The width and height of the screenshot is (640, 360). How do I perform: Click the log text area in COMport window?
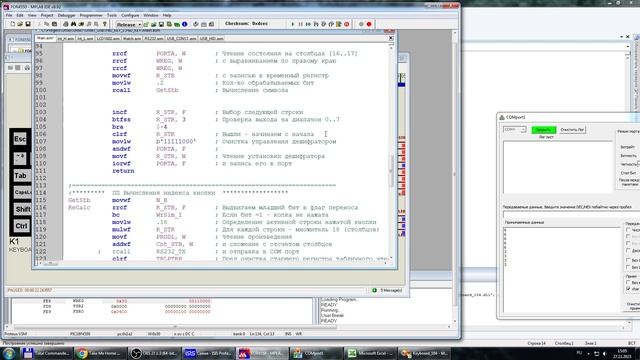[x=558, y=167]
